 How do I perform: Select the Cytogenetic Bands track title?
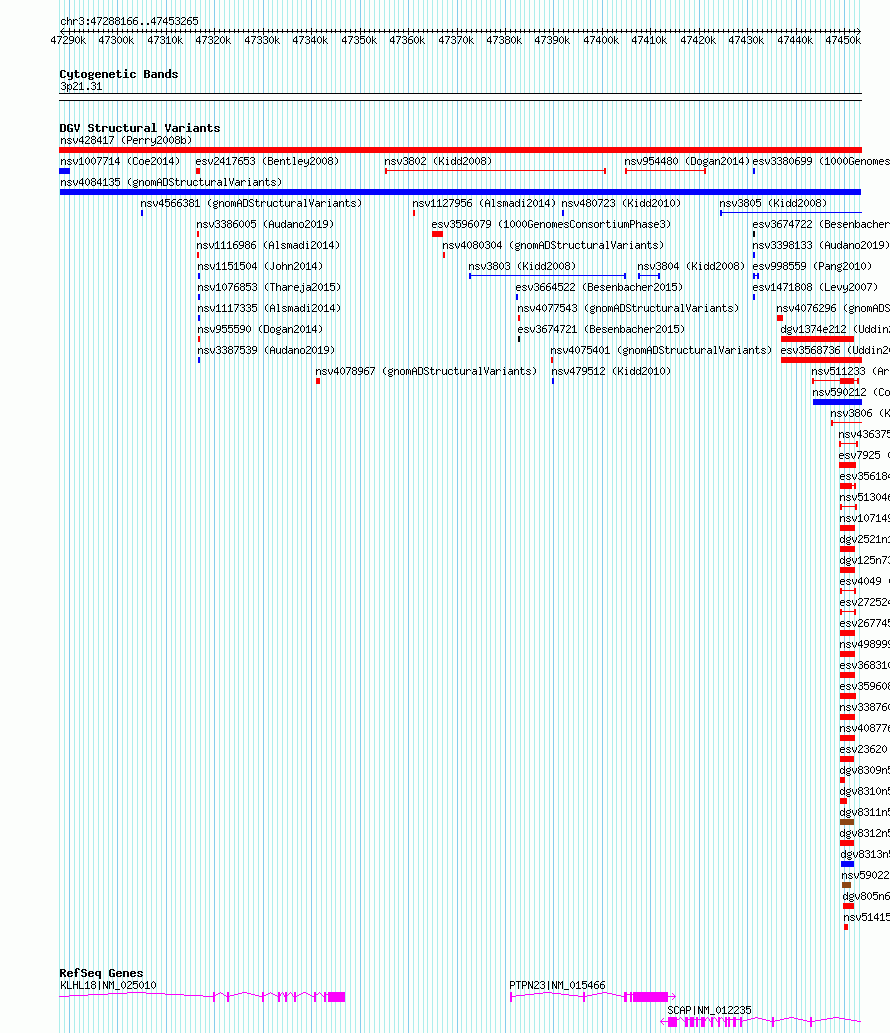coord(119,74)
